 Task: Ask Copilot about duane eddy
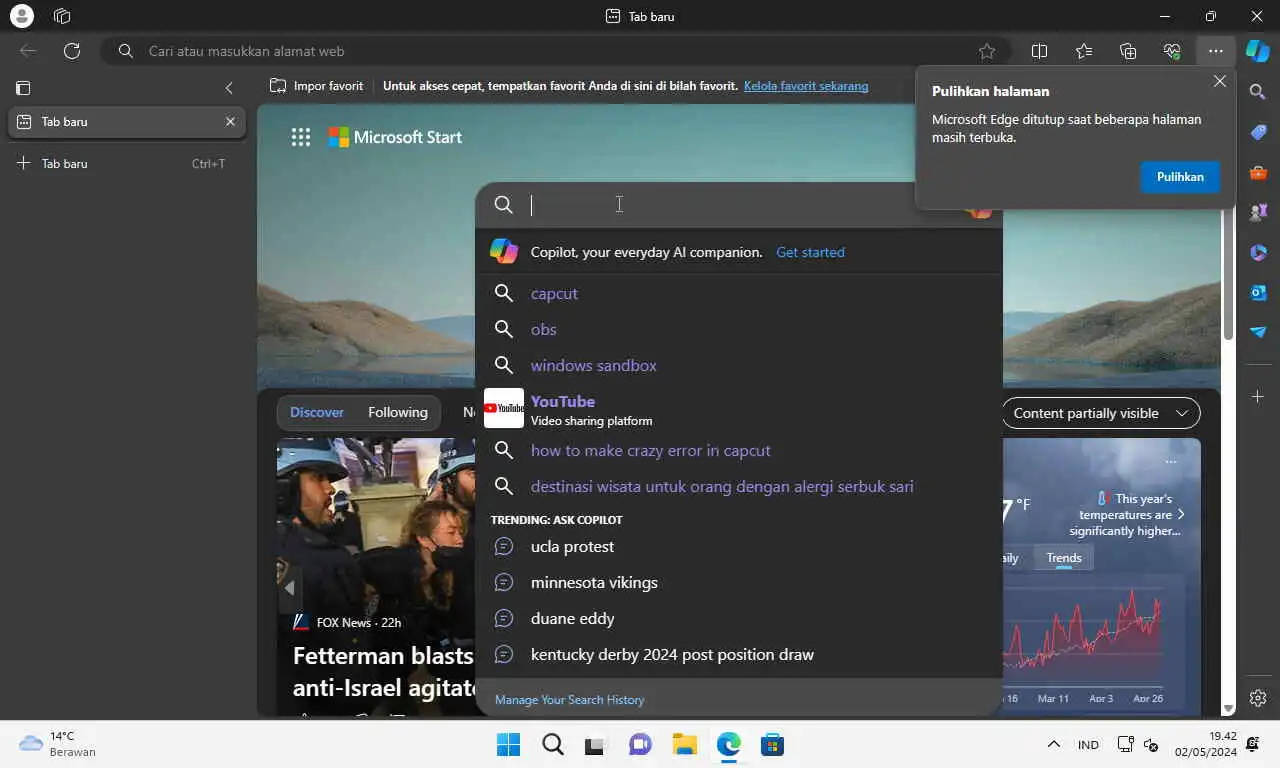point(738,618)
